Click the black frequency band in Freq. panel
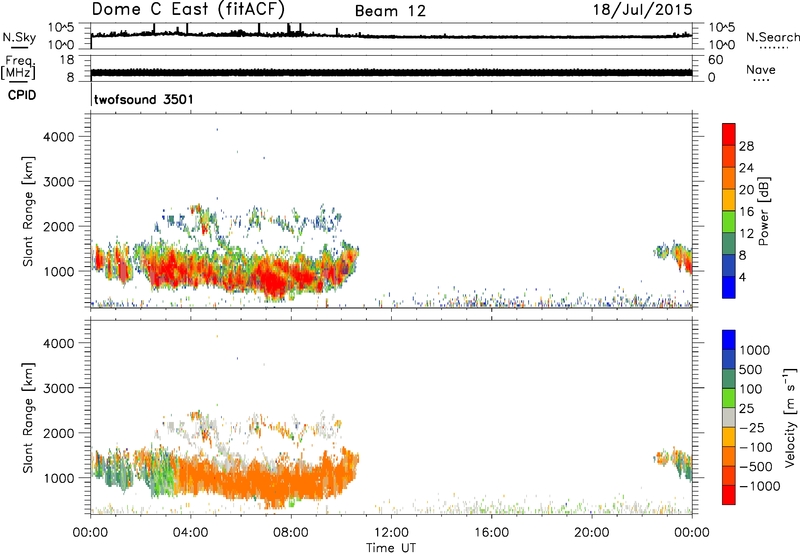This screenshot has height=554, width=800. tap(391, 72)
